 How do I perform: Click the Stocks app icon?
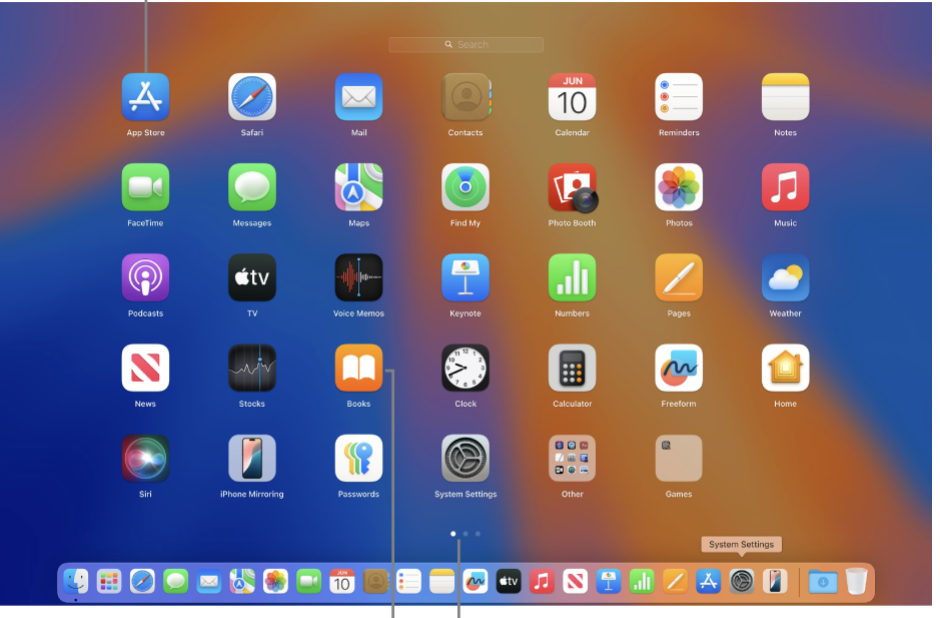(252, 368)
